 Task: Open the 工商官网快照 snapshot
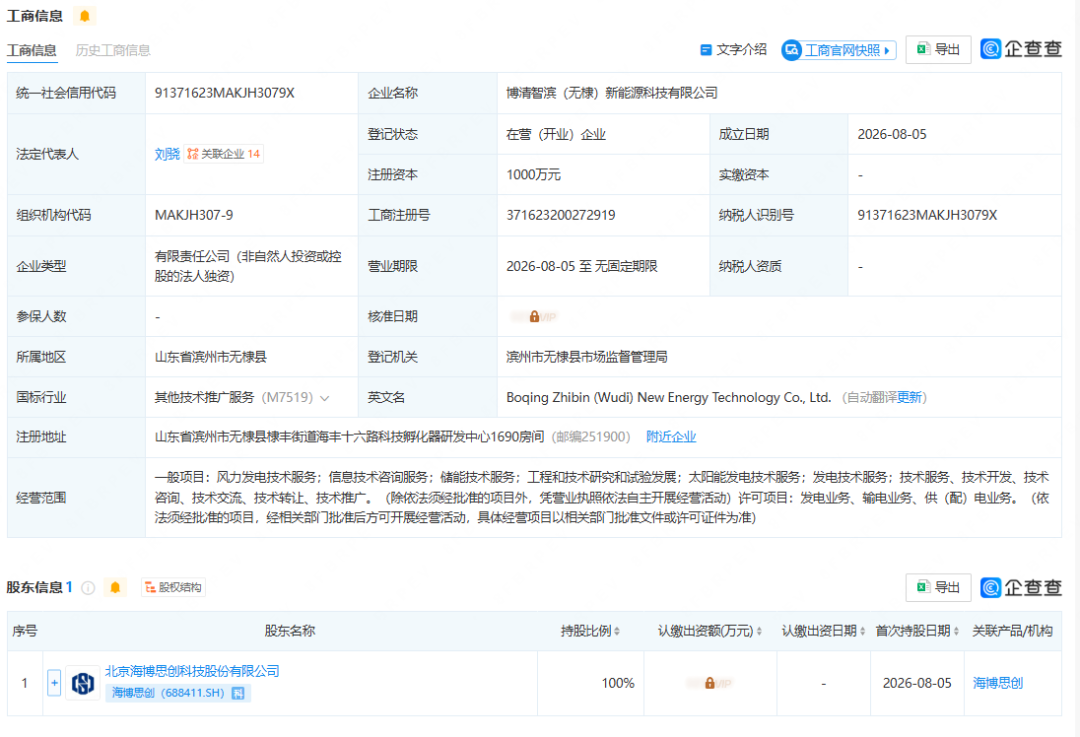click(839, 50)
